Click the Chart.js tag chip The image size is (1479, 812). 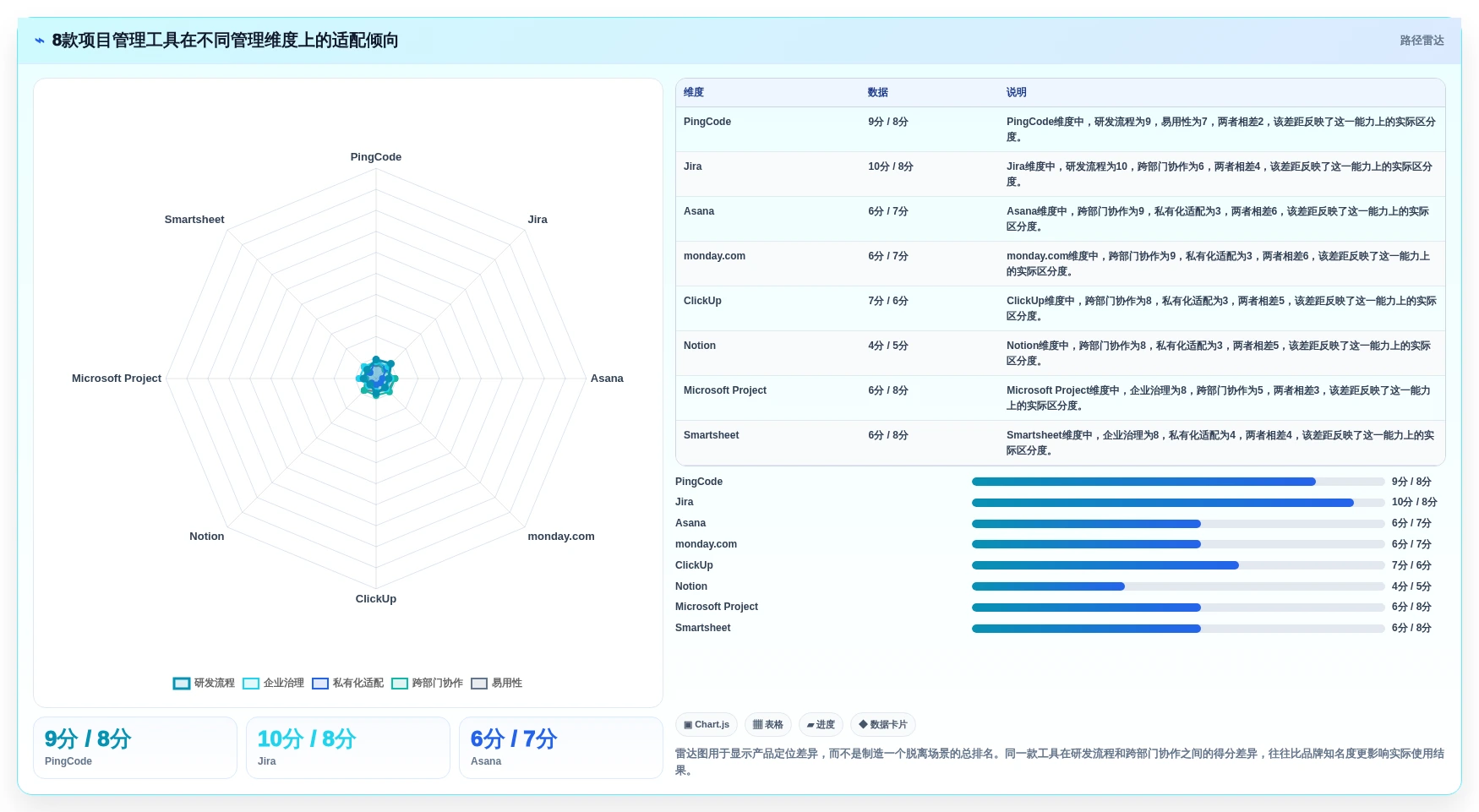[x=707, y=725]
